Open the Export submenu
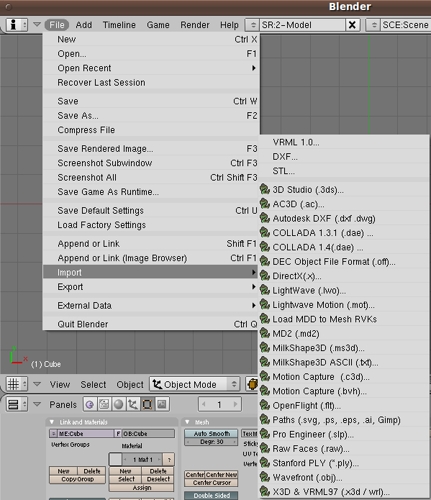Viewport: 431px width, 500px height. (x=151, y=287)
